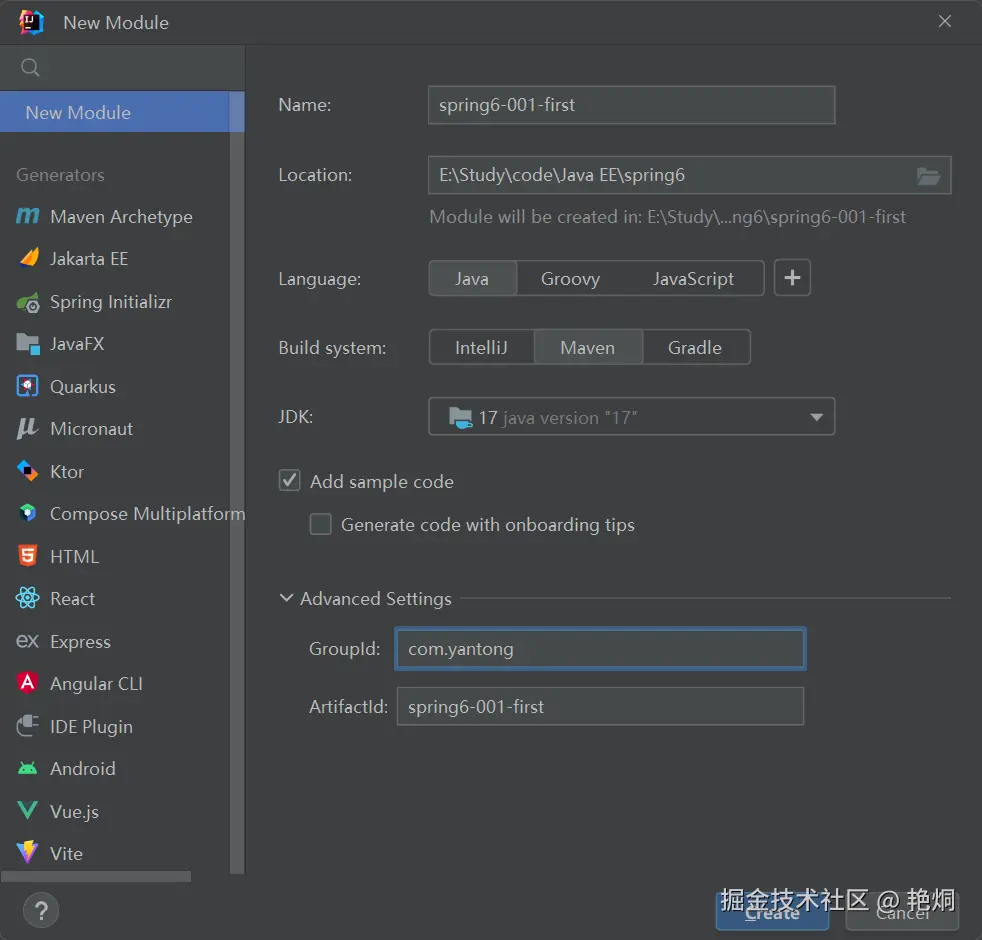Click the Vite logo icon
Viewport: 982px width, 940px height.
pyautogui.click(x=27, y=852)
